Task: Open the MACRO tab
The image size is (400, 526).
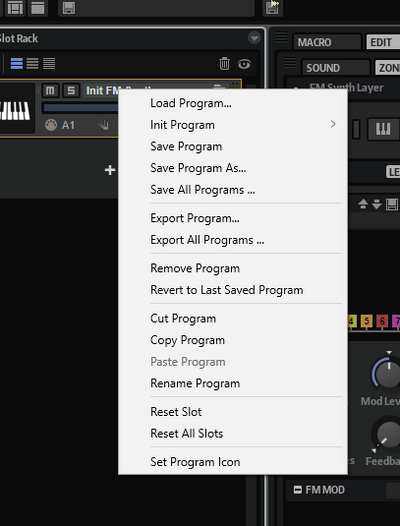Action: (x=327, y=42)
